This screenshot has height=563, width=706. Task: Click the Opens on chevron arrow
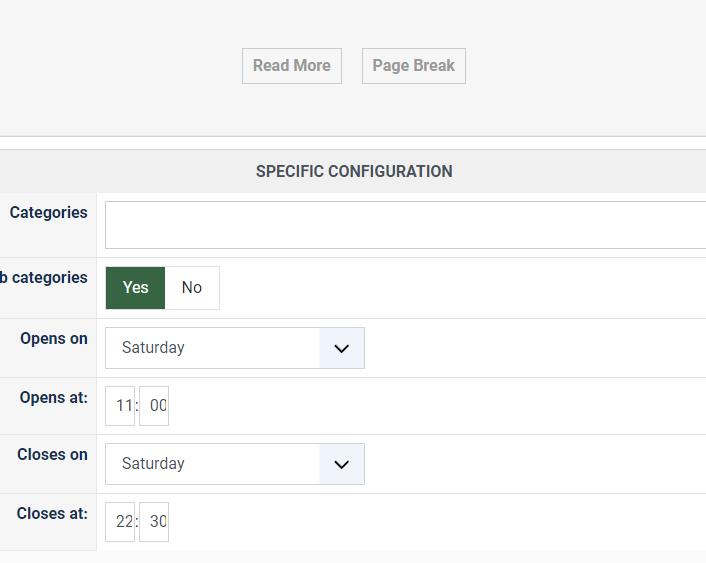click(342, 348)
